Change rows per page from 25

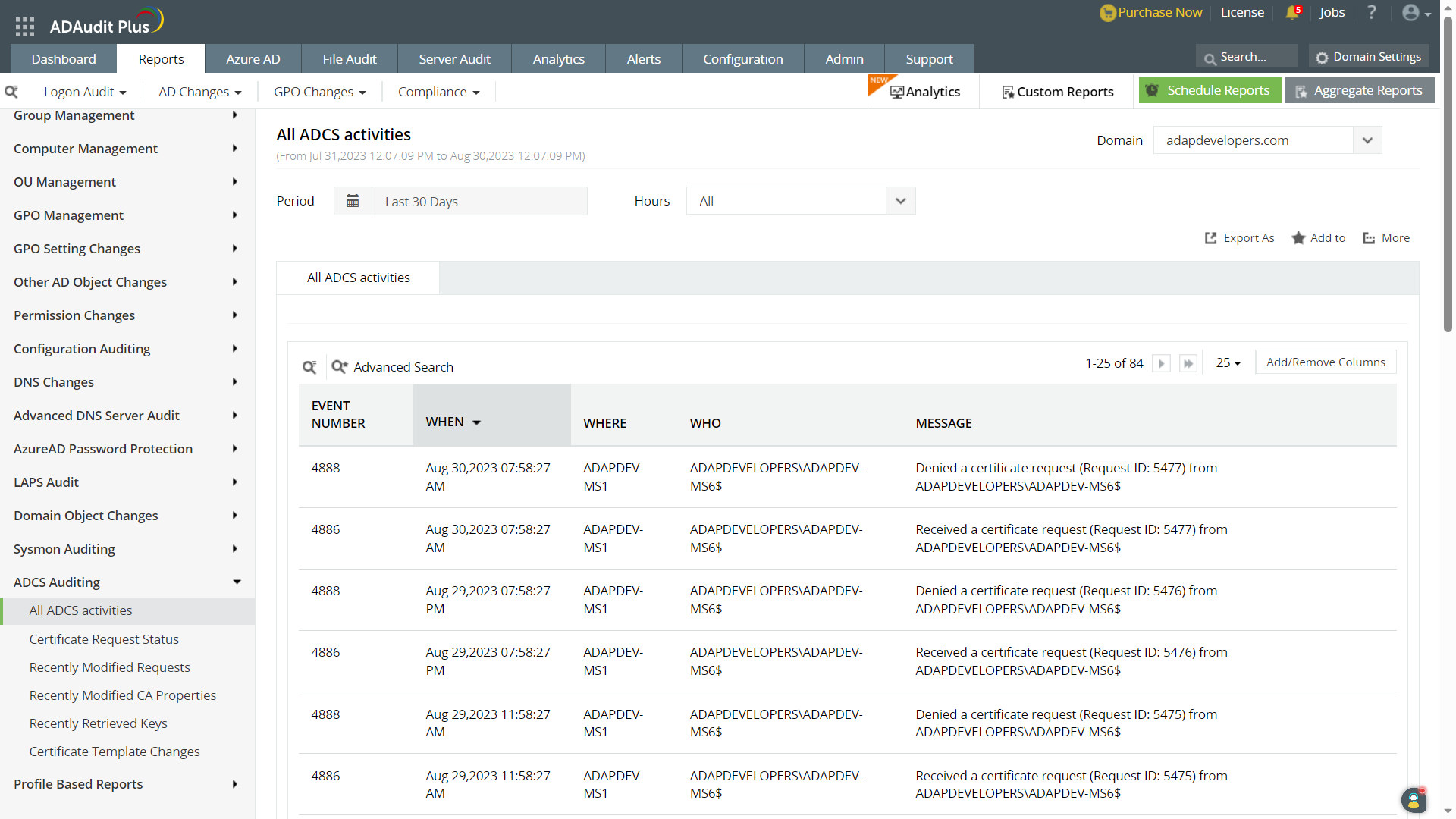[1228, 363]
